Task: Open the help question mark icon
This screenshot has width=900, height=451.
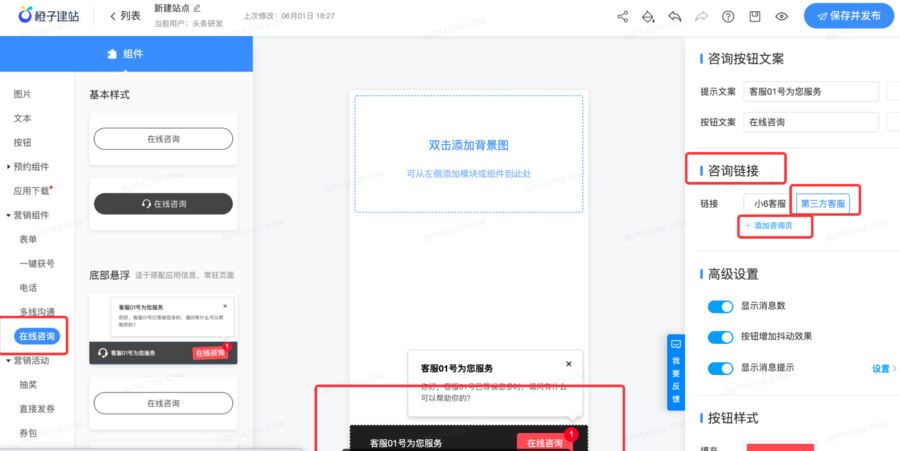Action: [x=728, y=17]
